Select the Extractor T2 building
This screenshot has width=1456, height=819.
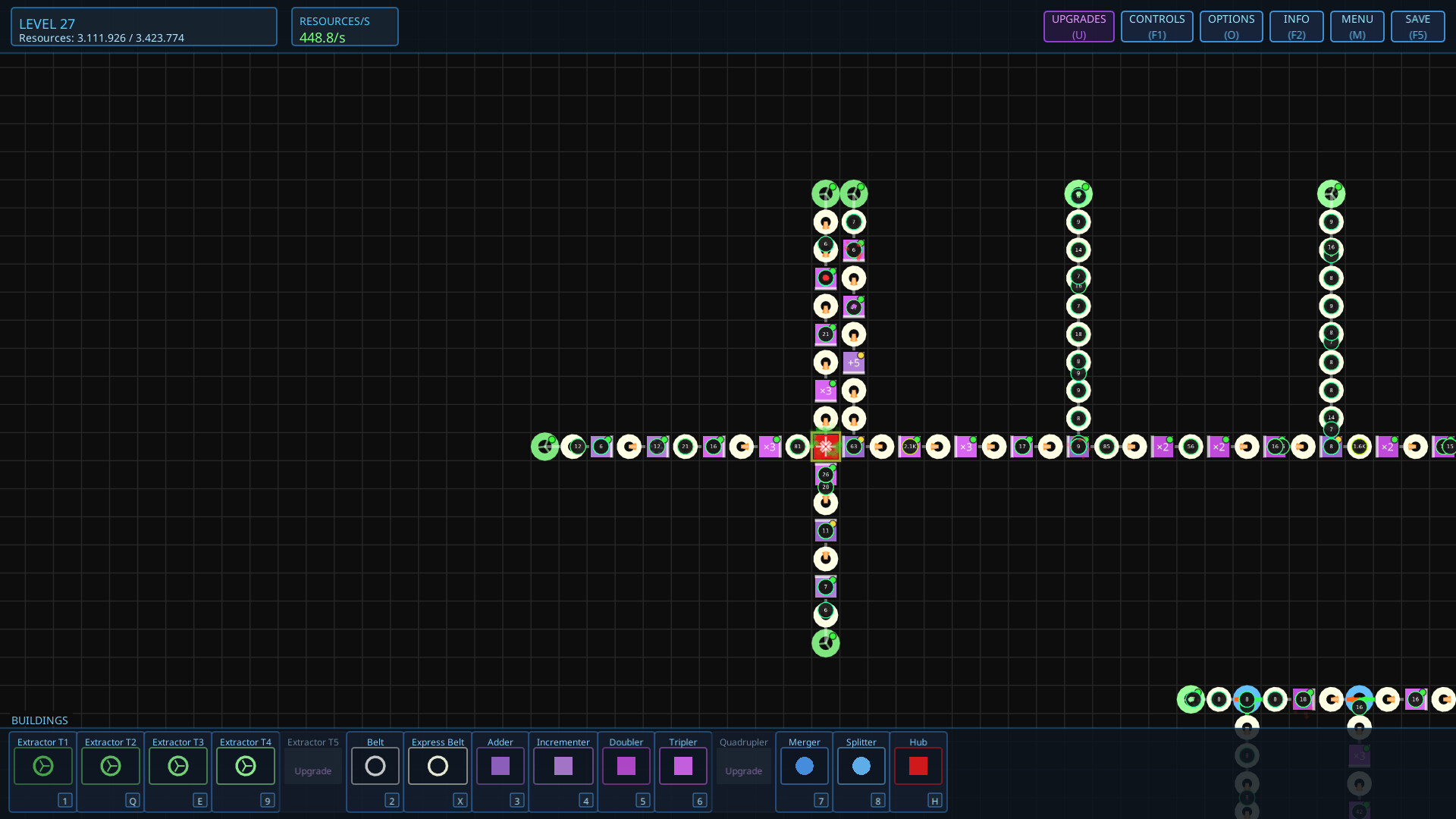tap(110, 766)
